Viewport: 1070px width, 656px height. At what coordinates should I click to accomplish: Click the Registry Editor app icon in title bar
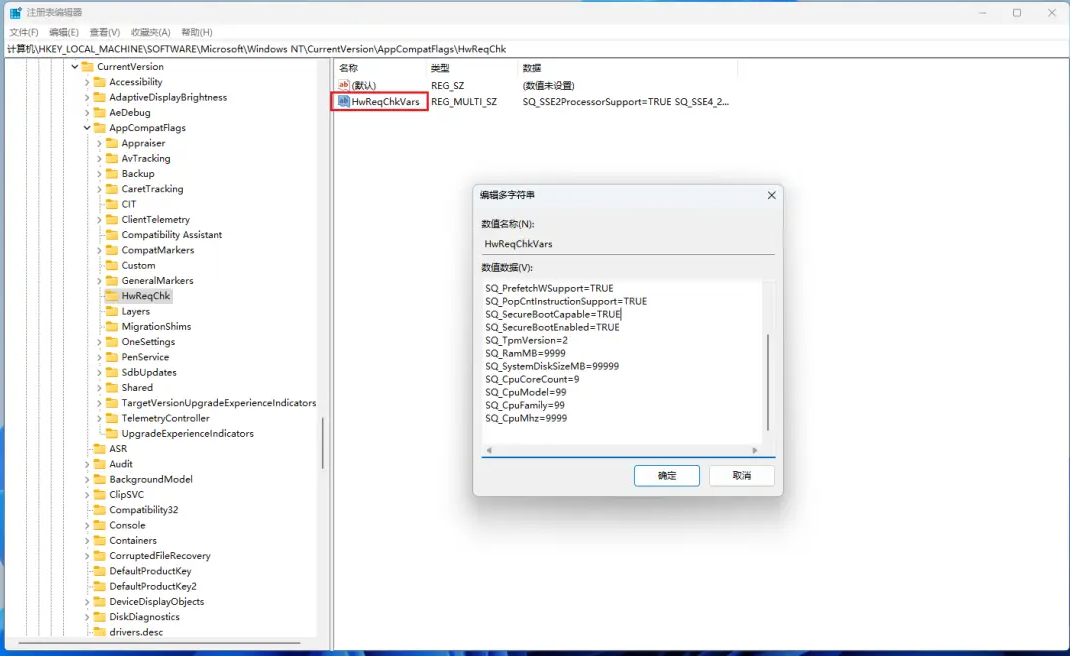pyautogui.click(x=15, y=13)
